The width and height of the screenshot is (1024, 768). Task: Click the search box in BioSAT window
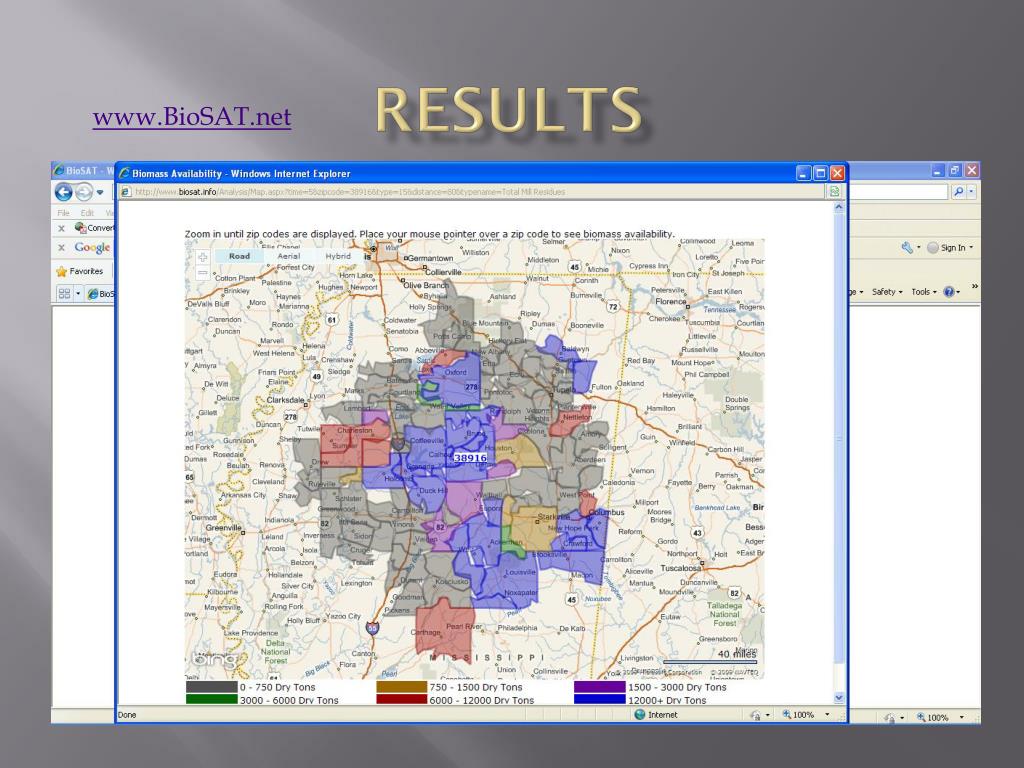pos(898,191)
